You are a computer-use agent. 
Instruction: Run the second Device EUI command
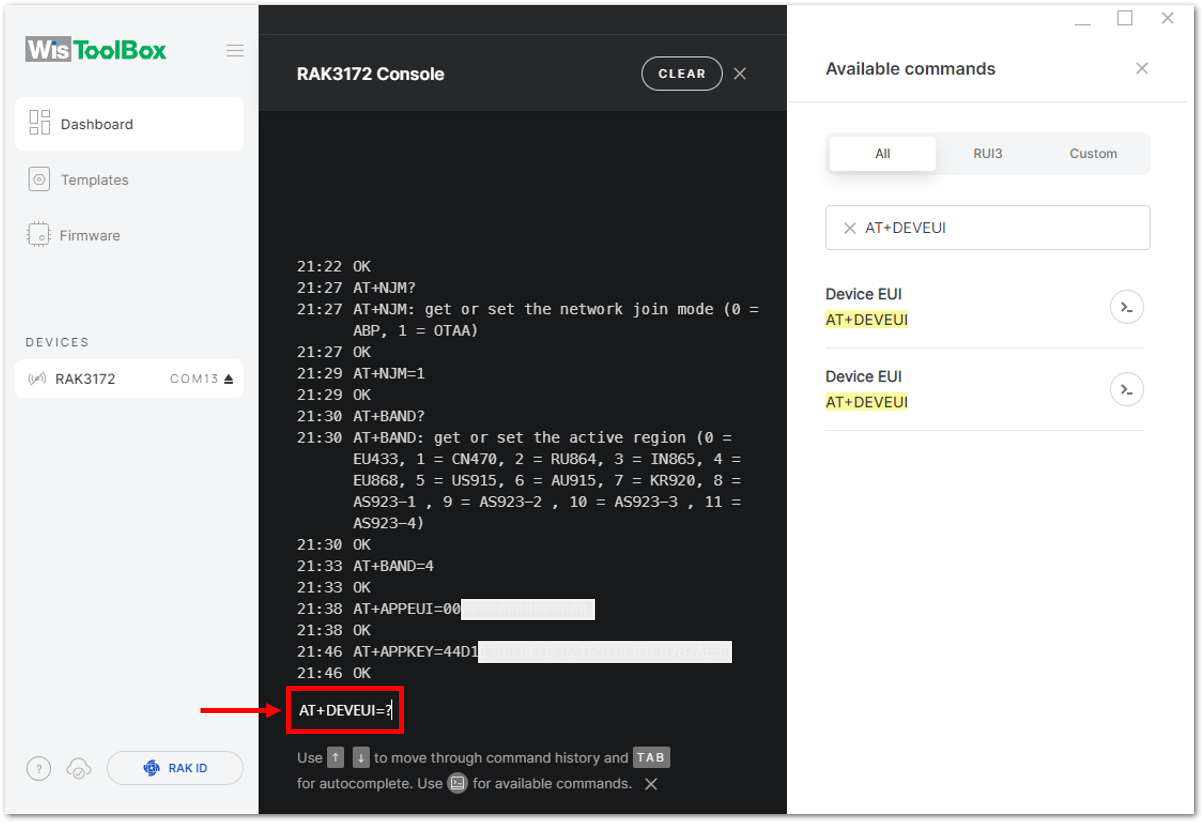click(1127, 389)
